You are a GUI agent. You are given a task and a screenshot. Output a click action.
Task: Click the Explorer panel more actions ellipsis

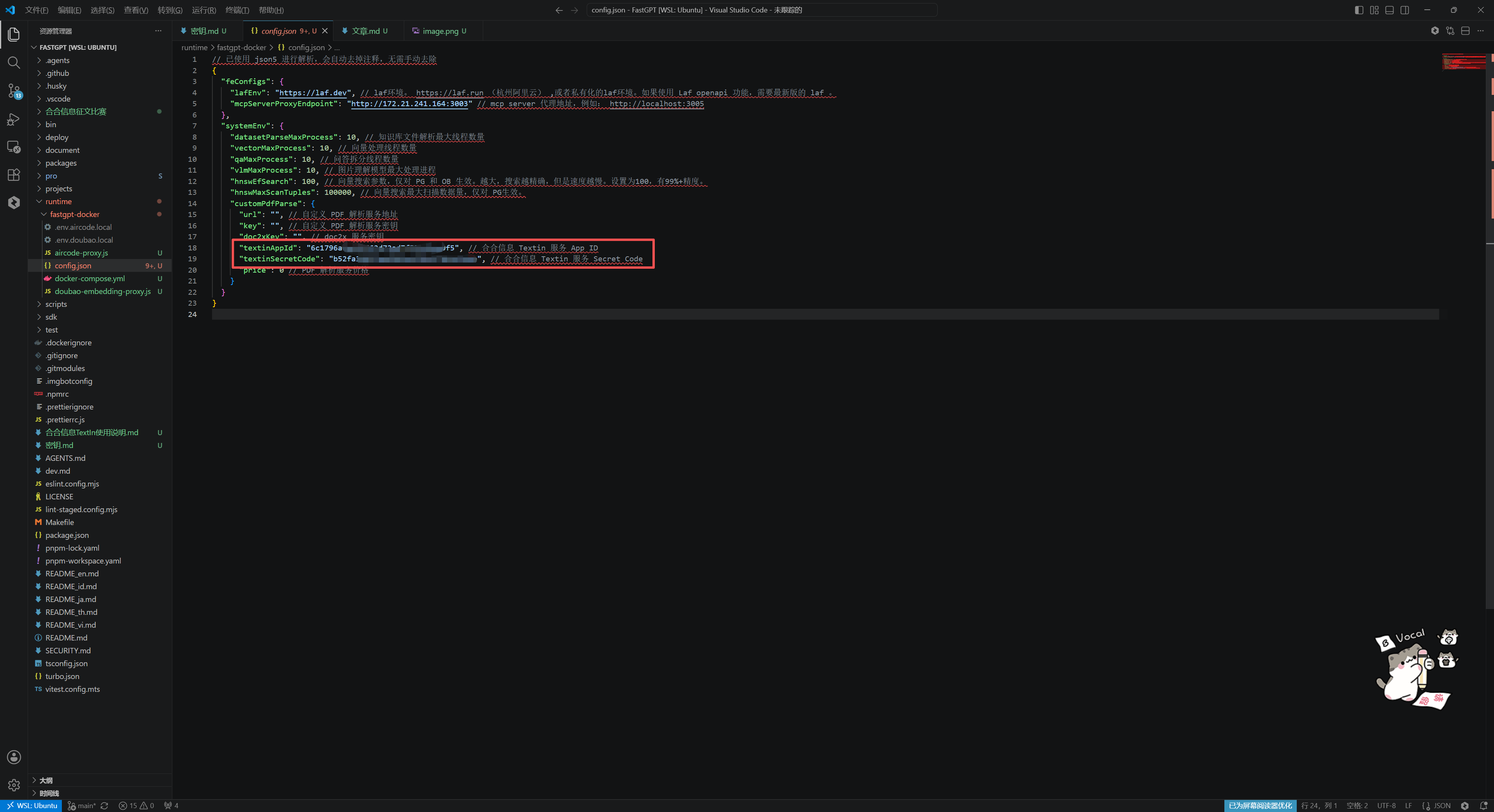158,31
